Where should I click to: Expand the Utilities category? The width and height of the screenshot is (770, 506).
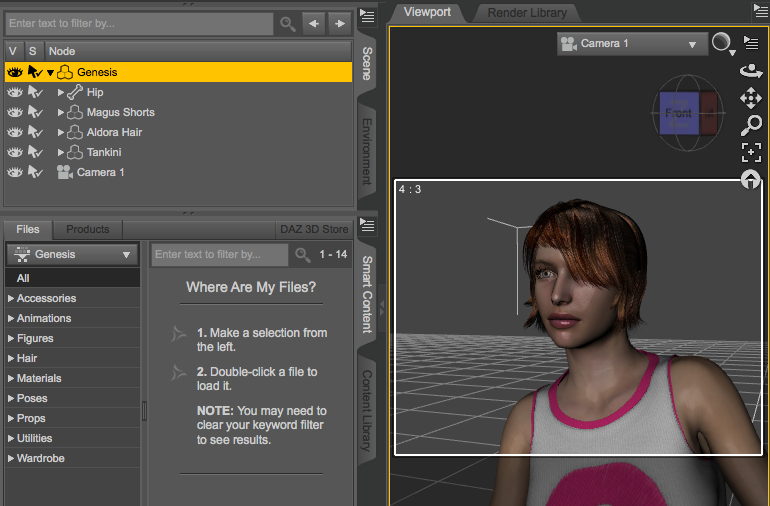[x=11, y=438]
